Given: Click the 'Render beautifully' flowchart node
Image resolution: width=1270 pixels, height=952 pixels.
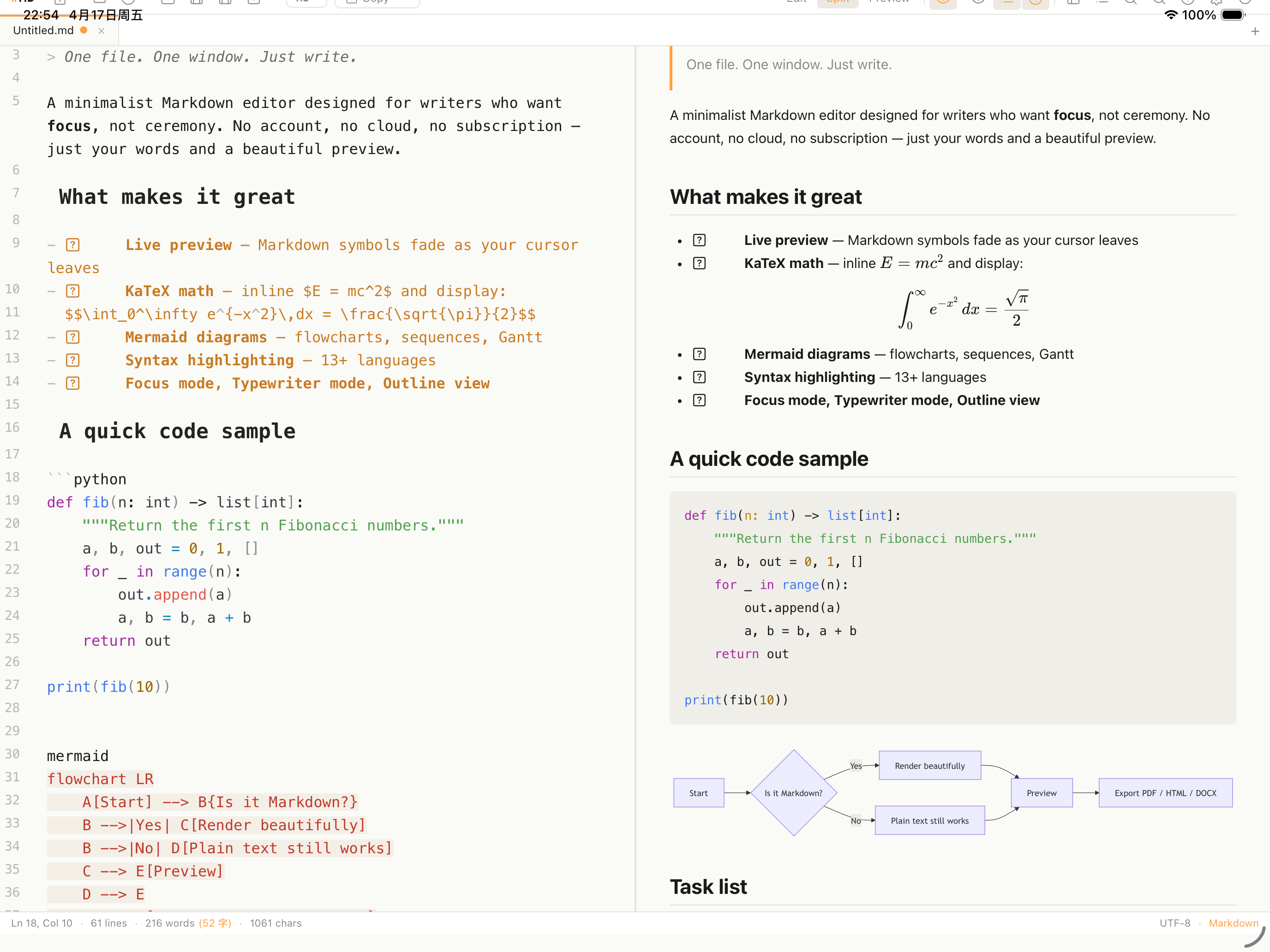Looking at the screenshot, I should 929,766.
